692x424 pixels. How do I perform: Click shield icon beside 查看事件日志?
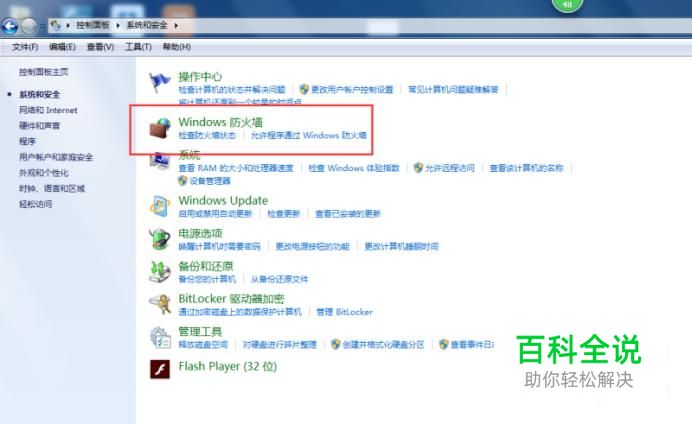tap(444, 344)
